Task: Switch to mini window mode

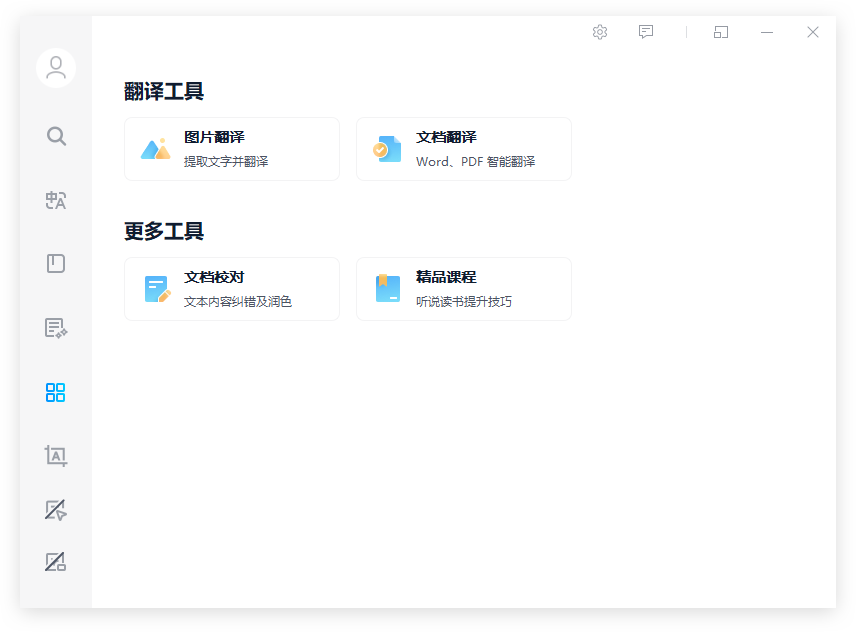Action: pyautogui.click(x=720, y=32)
